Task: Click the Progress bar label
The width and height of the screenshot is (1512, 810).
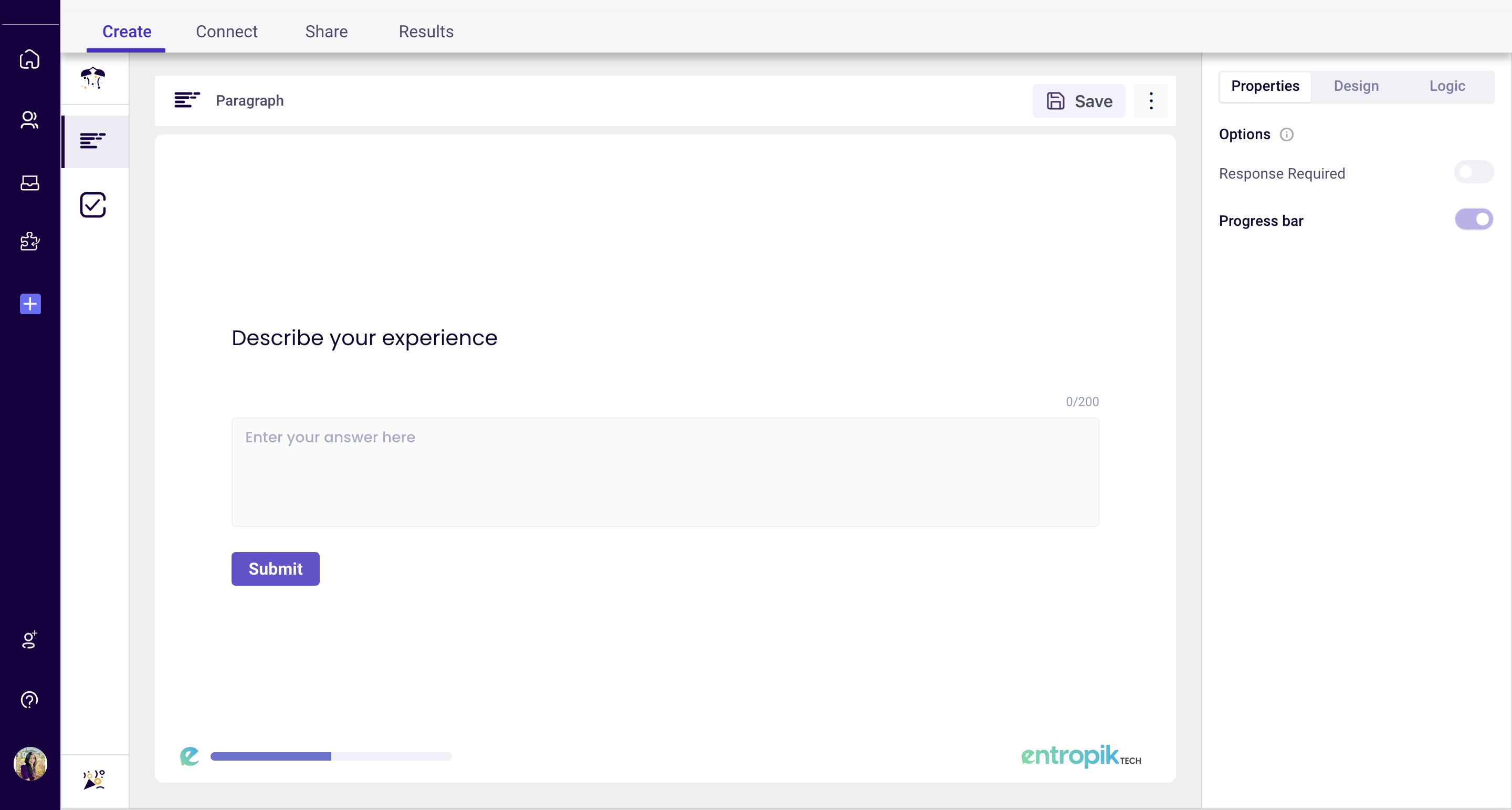Action: tap(1261, 221)
